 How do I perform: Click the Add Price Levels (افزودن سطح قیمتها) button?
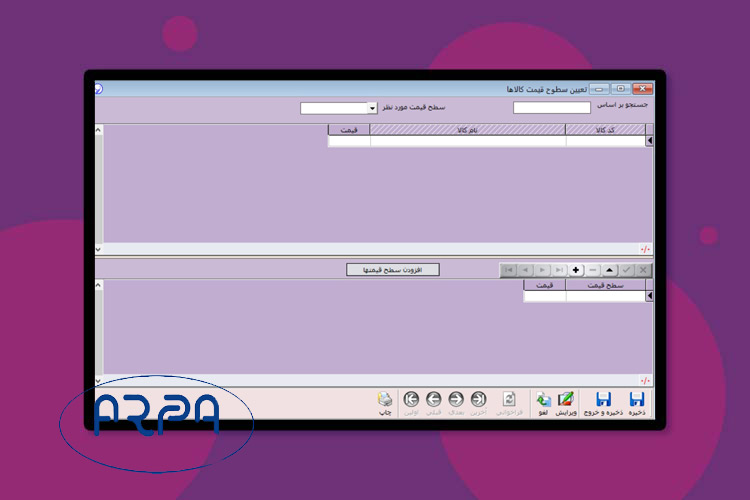392,270
